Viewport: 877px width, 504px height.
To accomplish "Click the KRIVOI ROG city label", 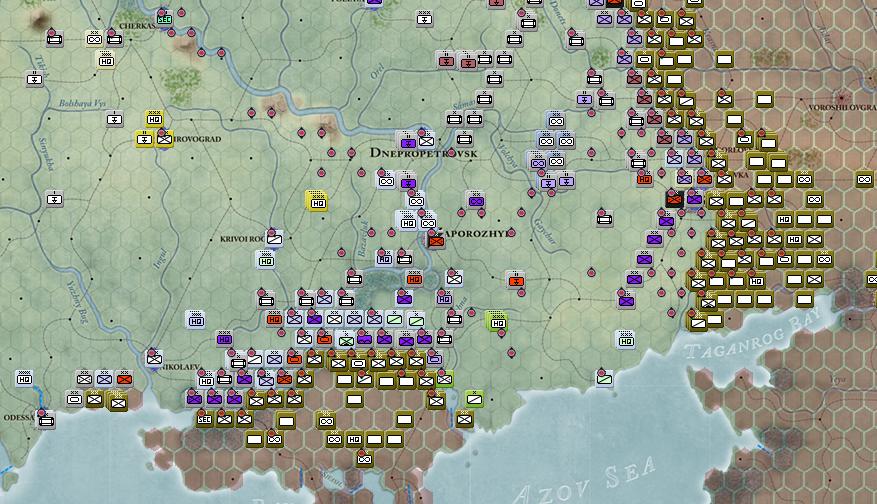I will 243,239.
